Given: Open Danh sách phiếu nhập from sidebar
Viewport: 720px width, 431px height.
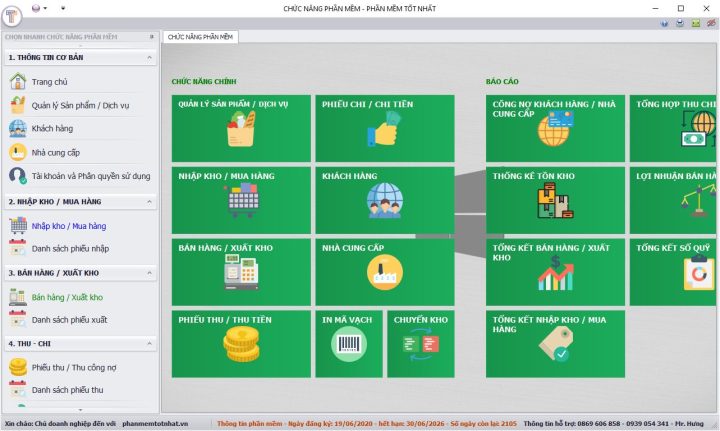Looking at the screenshot, I should point(70,248).
